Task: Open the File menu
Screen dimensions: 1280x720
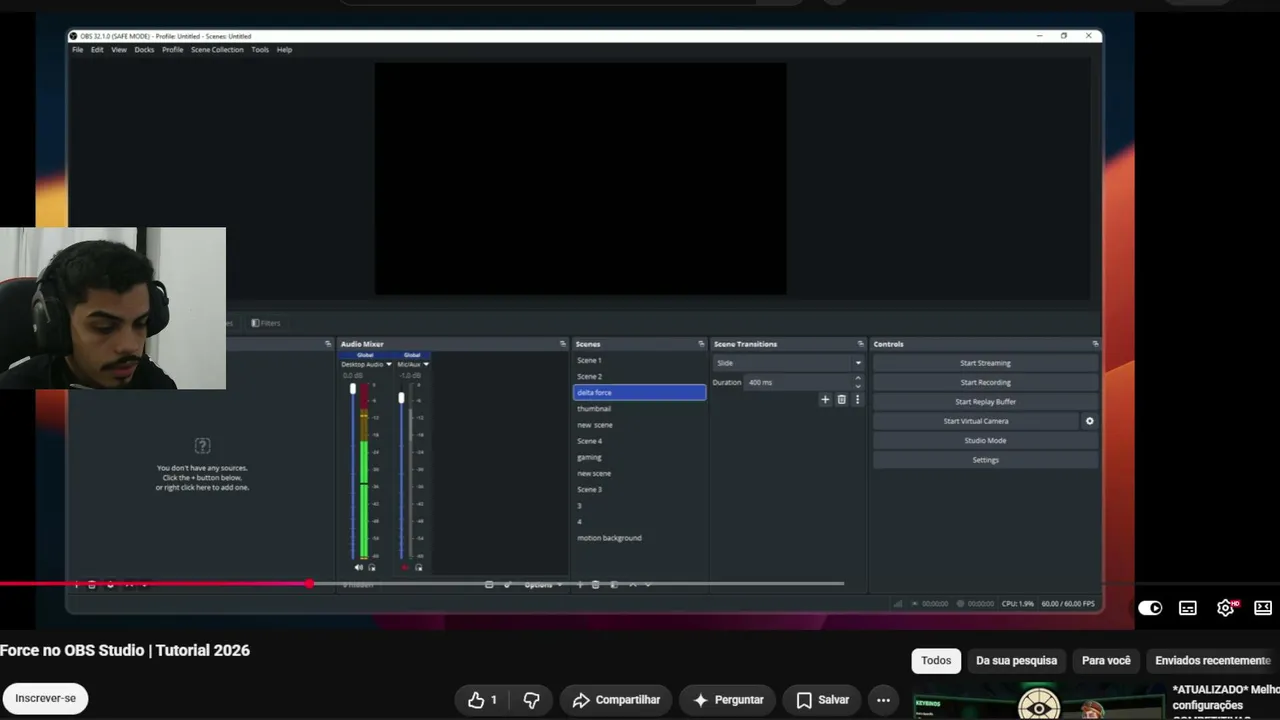Action: coord(77,49)
